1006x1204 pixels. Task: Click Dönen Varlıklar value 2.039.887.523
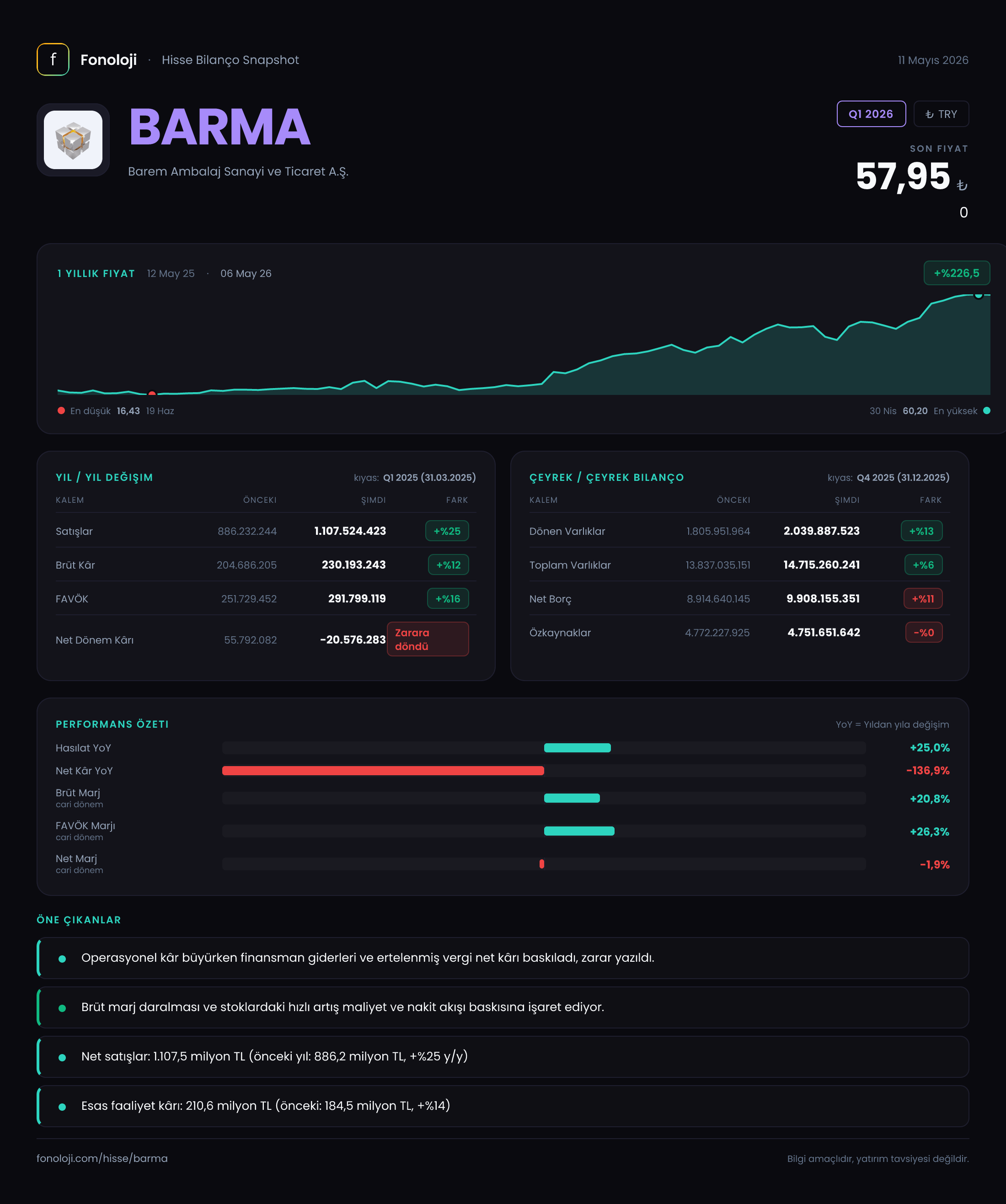(821, 531)
